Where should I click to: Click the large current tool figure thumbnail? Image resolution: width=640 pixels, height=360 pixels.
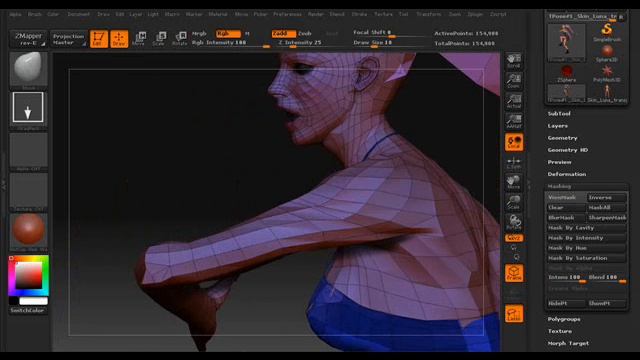pos(567,43)
